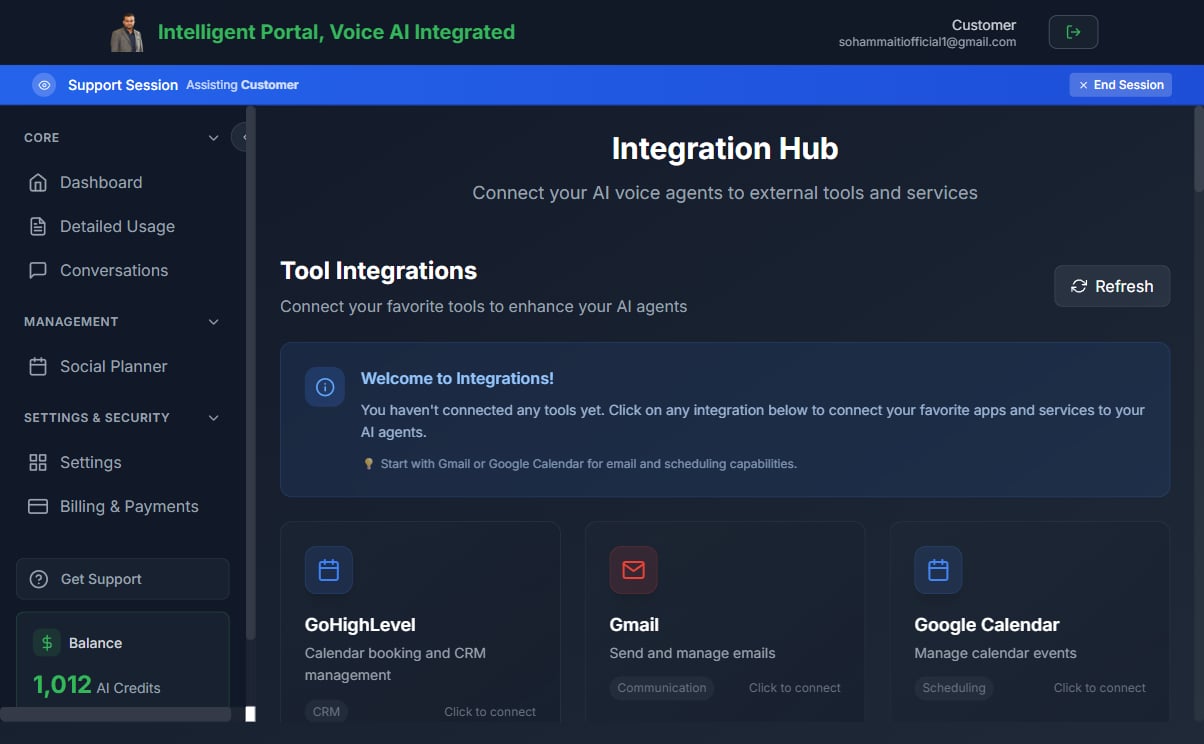Click the sidebar vertical scrollbar

pyautogui.click(x=251, y=372)
